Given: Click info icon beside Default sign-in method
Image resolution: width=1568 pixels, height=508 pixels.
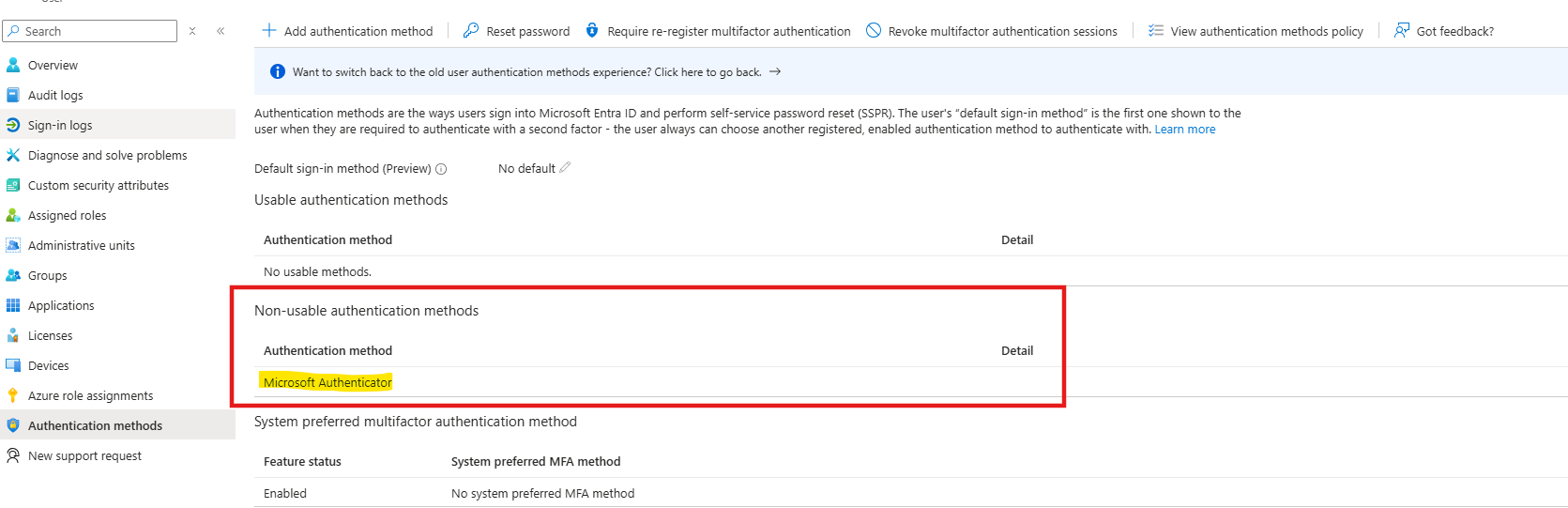Looking at the screenshot, I should [441, 169].
